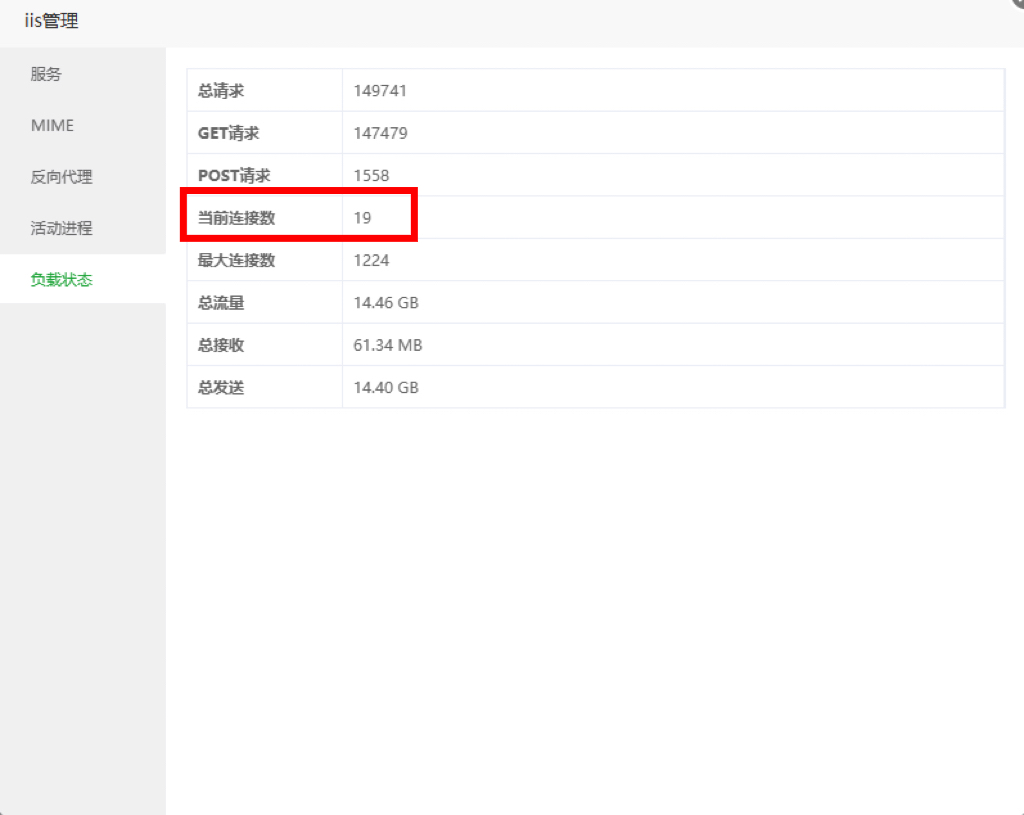Viewport: 1024px width, 815px height.
Task: Click the iis管理 panel title
Action: [52, 19]
